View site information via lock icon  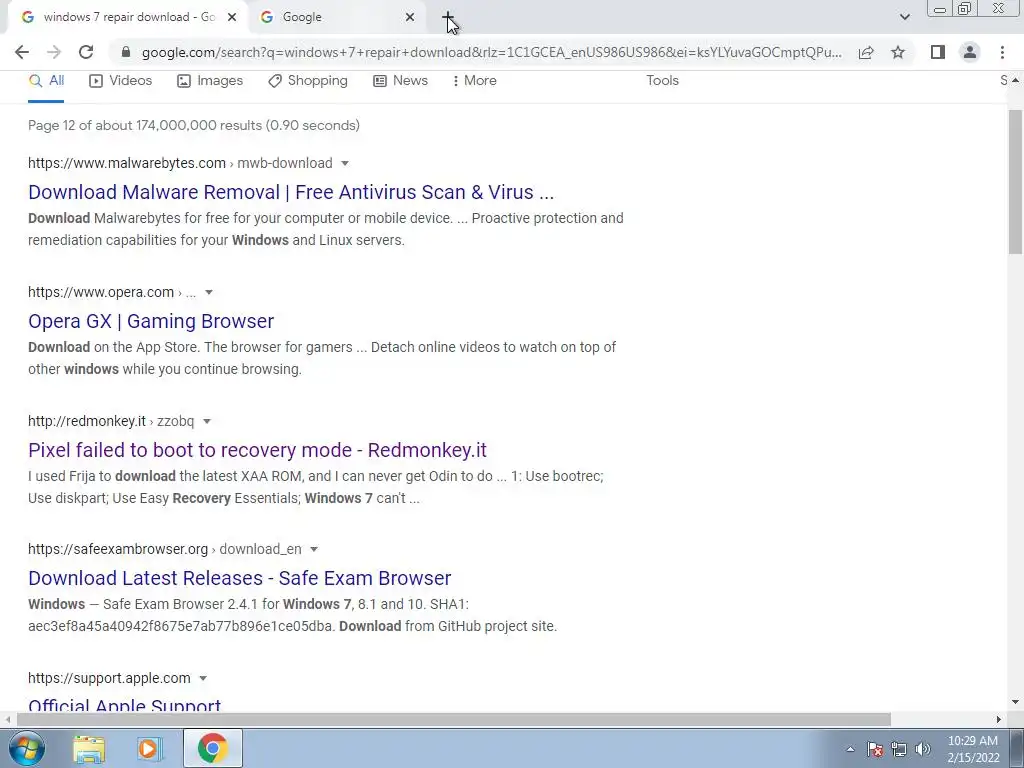pyautogui.click(x=126, y=52)
